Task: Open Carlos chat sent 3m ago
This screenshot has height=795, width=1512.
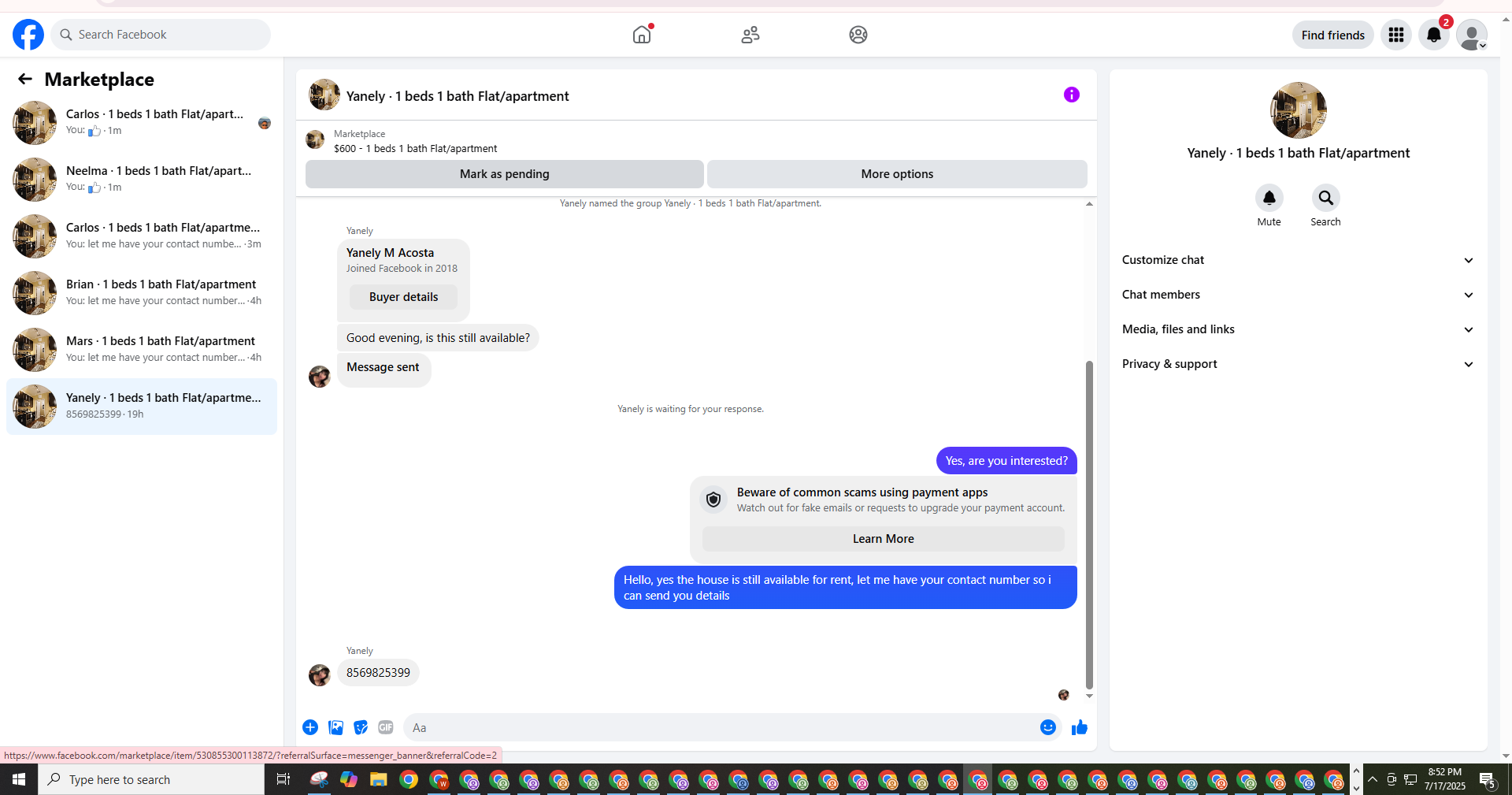Action: point(142,236)
